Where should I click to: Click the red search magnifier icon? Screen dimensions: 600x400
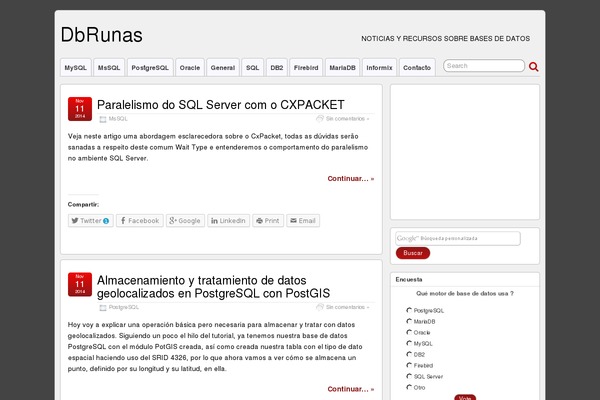(533, 67)
